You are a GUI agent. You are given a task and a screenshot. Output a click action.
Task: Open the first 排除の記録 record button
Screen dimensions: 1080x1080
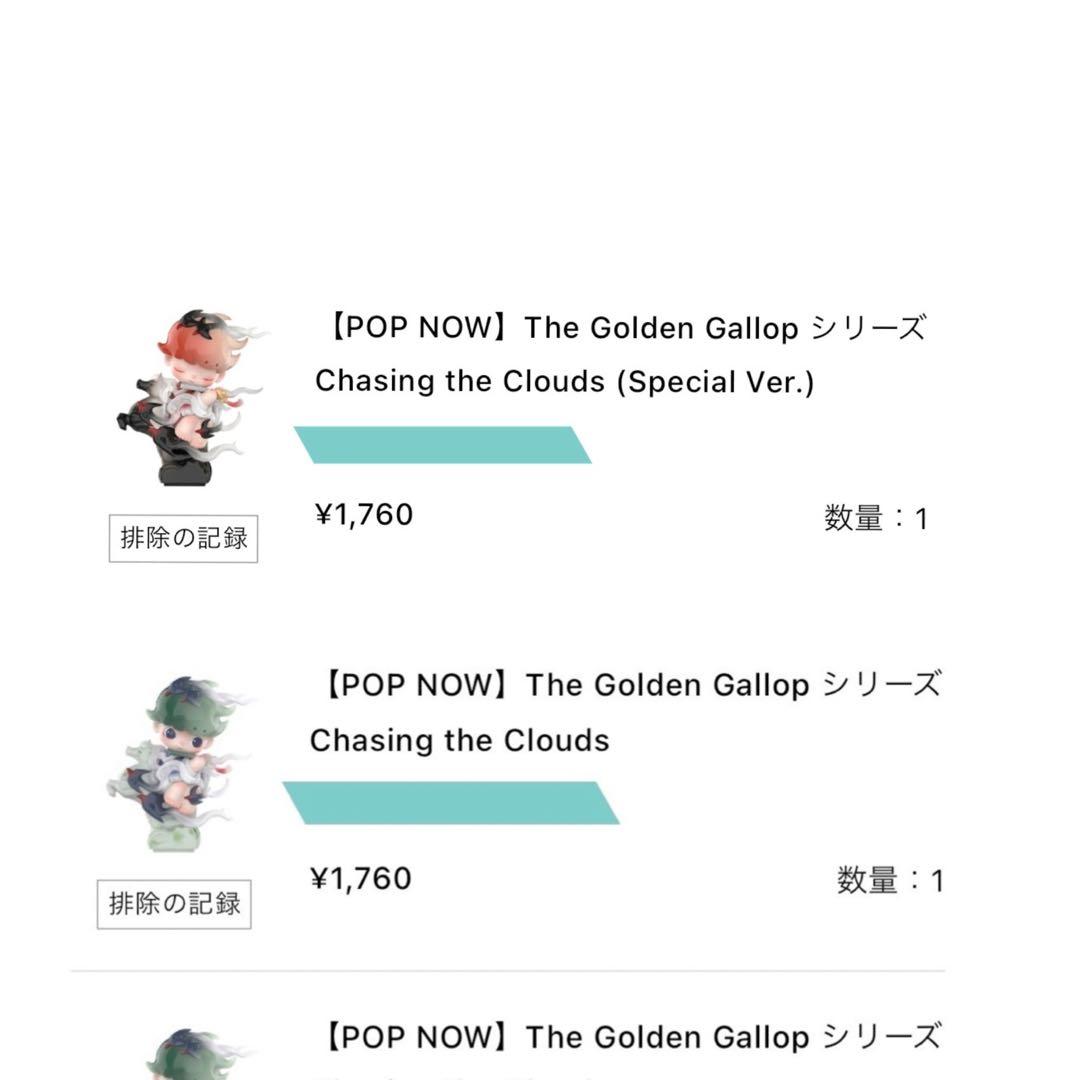184,538
